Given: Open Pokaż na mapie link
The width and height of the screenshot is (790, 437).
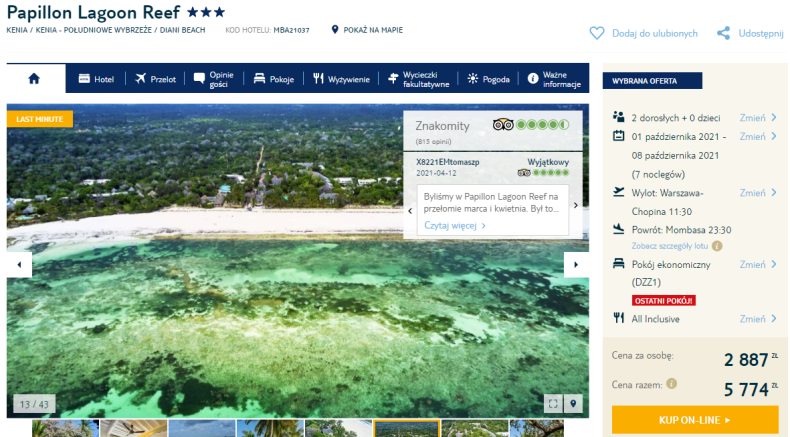Looking at the screenshot, I should (x=373, y=30).
